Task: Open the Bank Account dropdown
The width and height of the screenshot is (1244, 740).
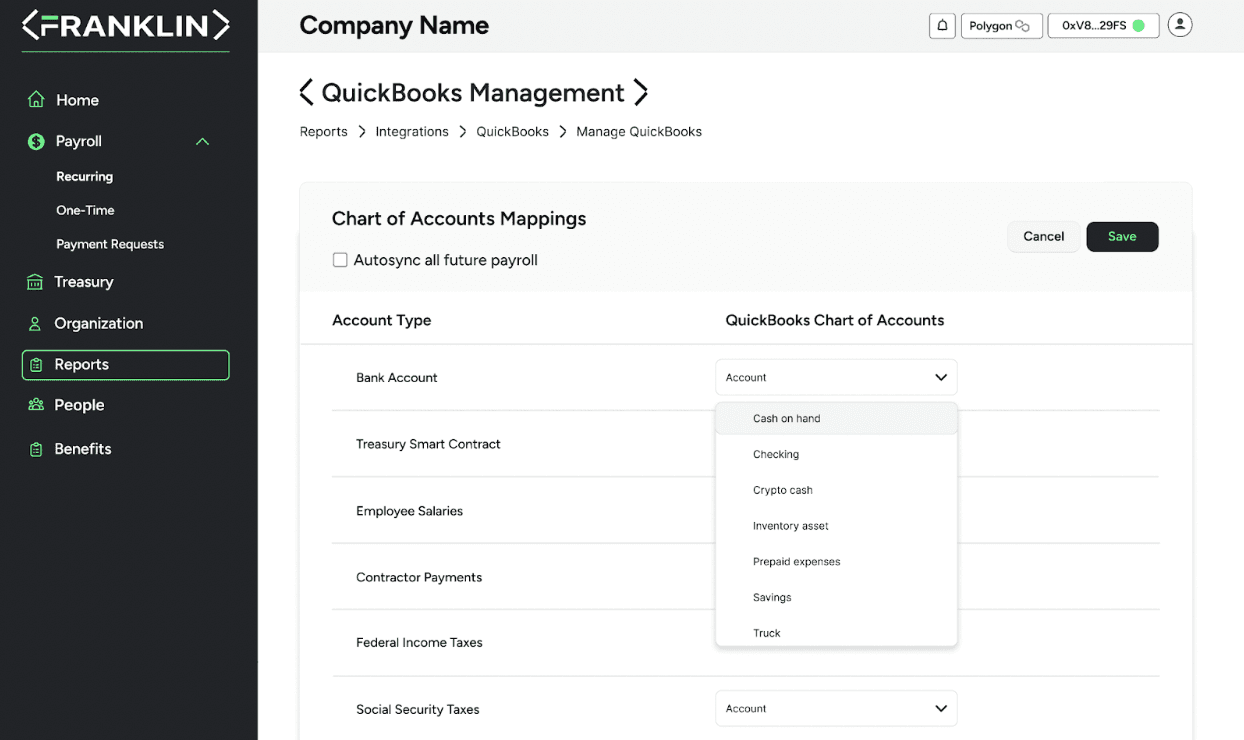Action: 836,378
